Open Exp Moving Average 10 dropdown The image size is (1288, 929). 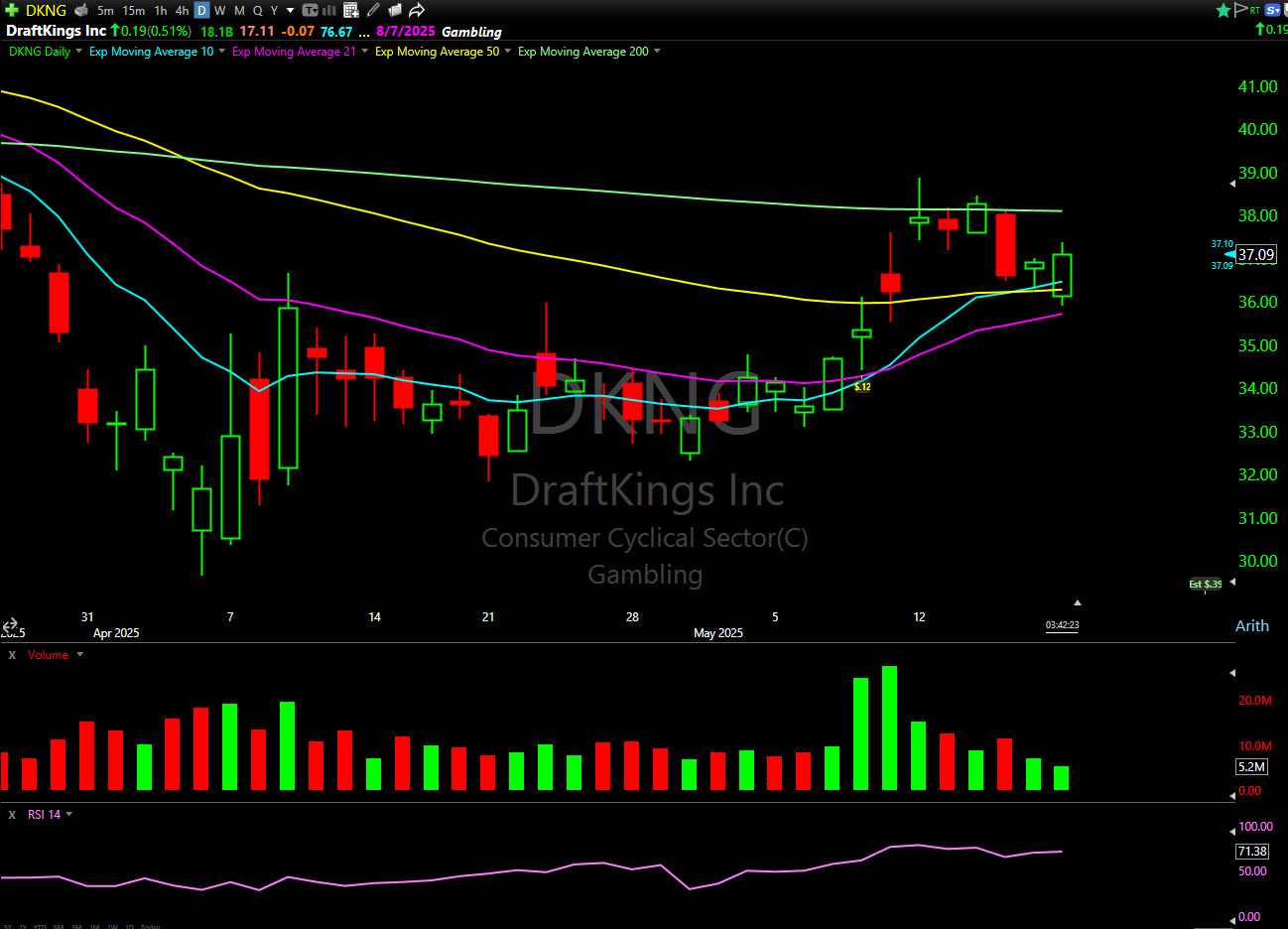click(x=222, y=52)
